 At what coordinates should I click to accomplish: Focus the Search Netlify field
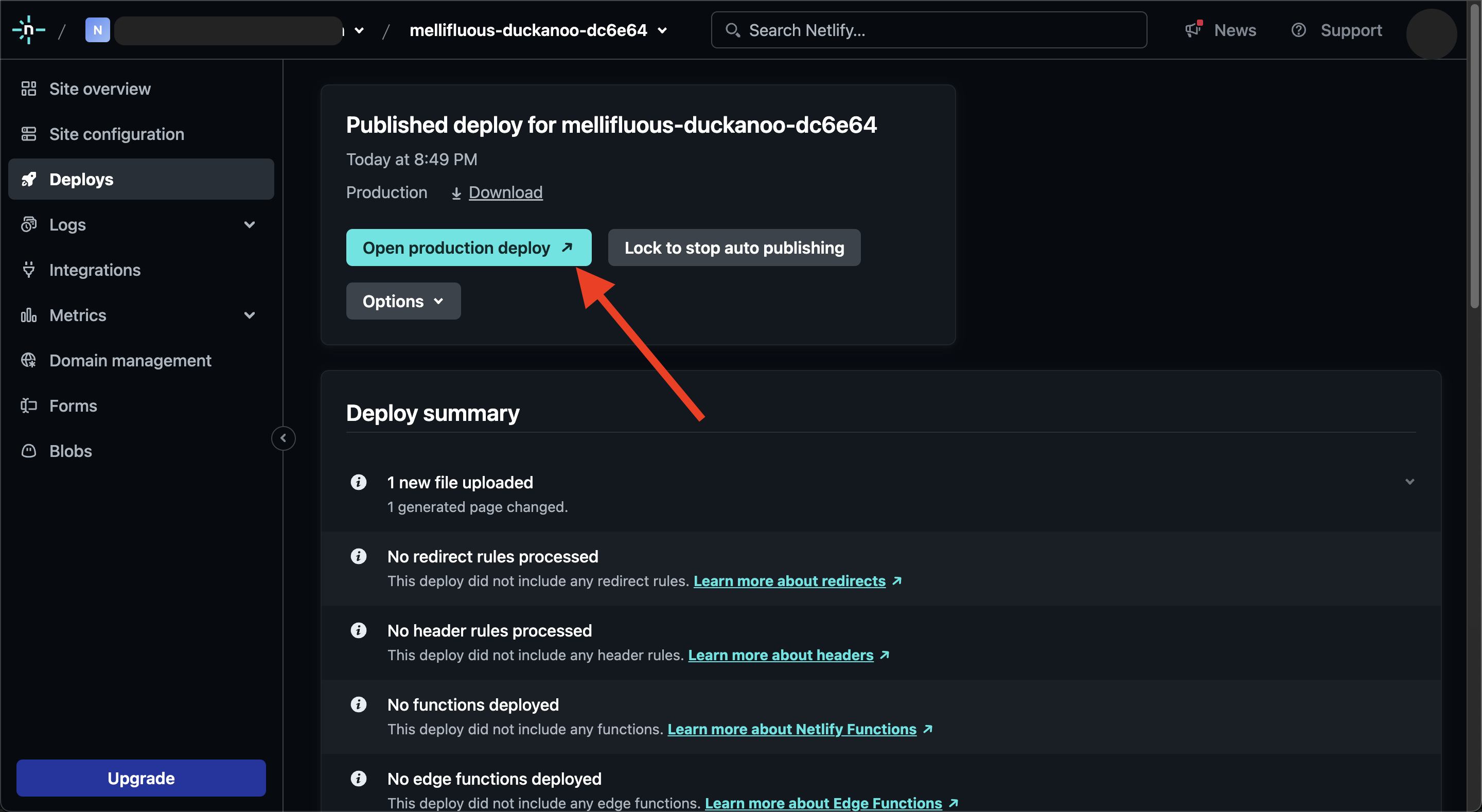928,30
